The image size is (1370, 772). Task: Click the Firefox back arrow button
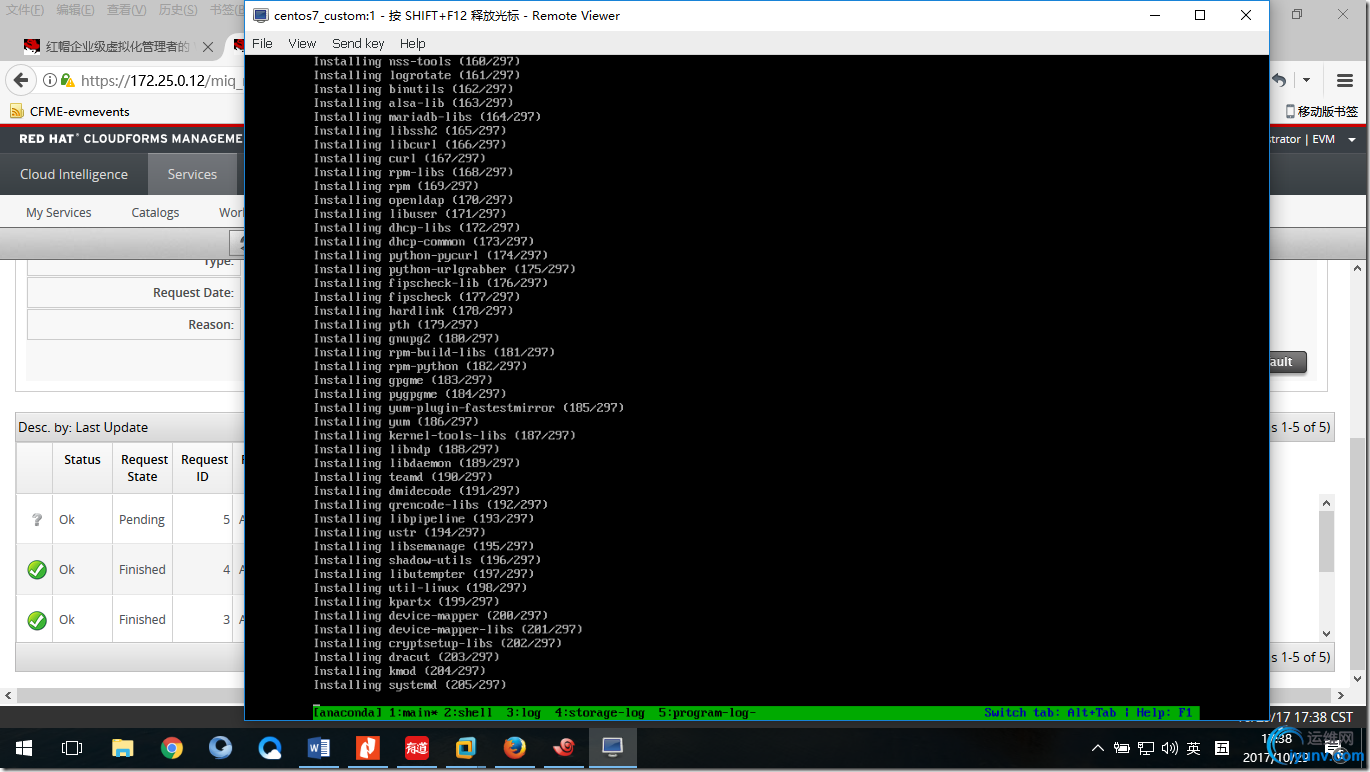coord(19,80)
